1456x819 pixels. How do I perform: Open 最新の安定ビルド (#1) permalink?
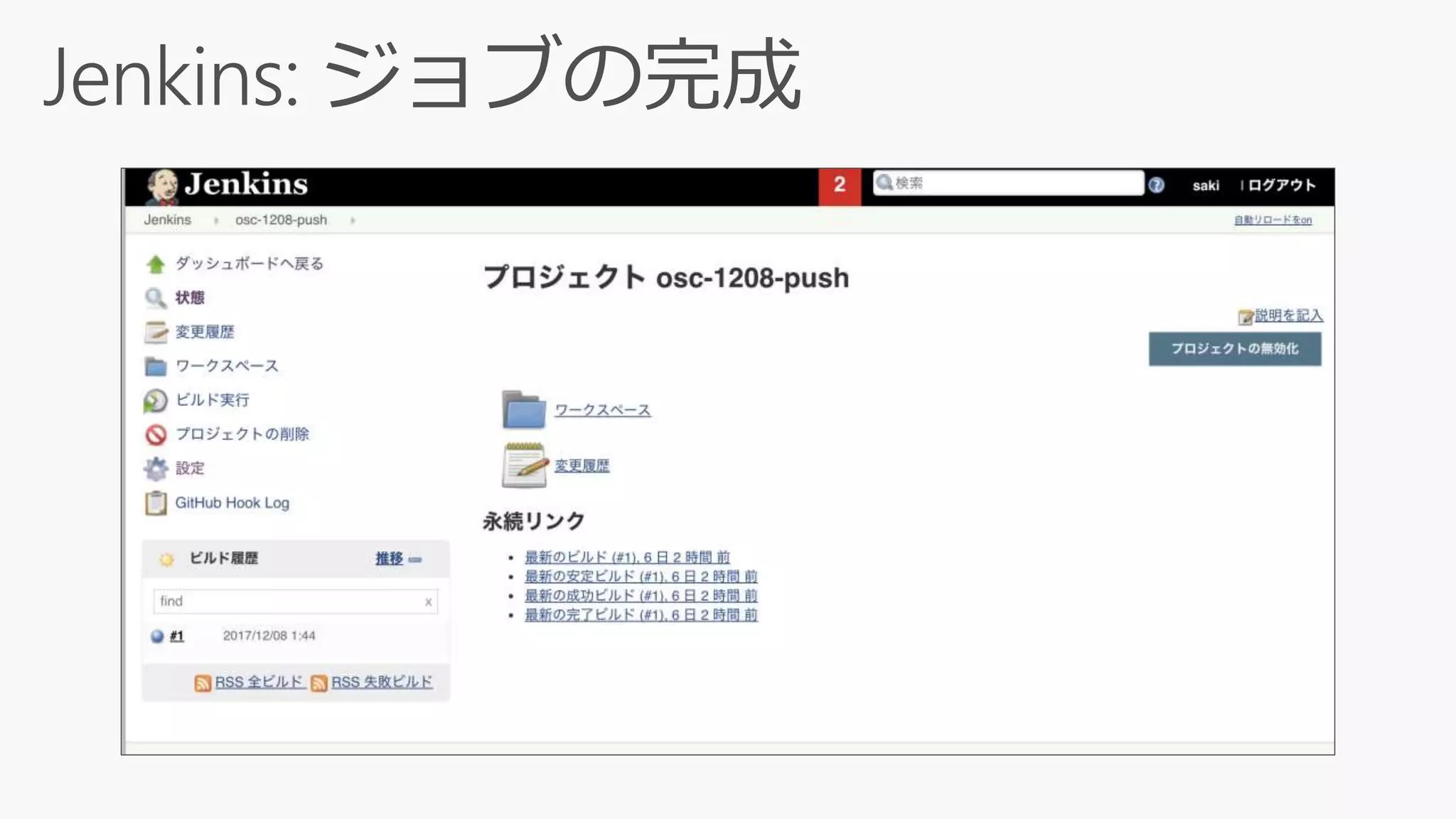point(641,576)
